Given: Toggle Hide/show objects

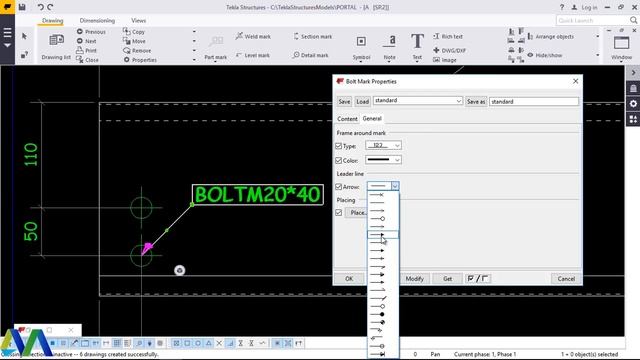Looking at the screenshot, I should pos(544,55).
